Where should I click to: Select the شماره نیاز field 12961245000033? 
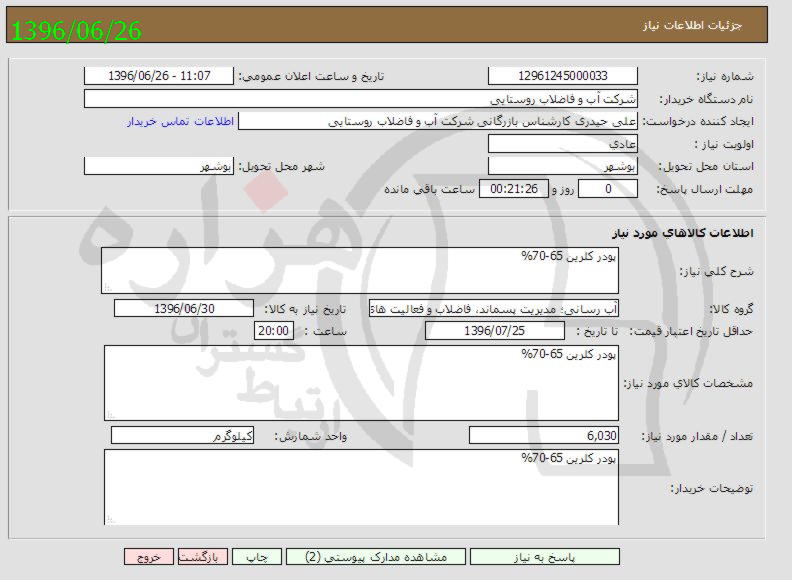pos(563,76)
